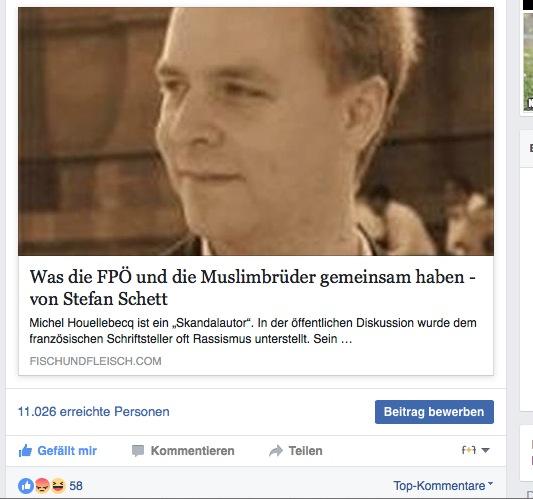Click the 58 reactions count
The width and height of the screenshot is (533, 499).
pyautogui.click(x=76, y=486)
